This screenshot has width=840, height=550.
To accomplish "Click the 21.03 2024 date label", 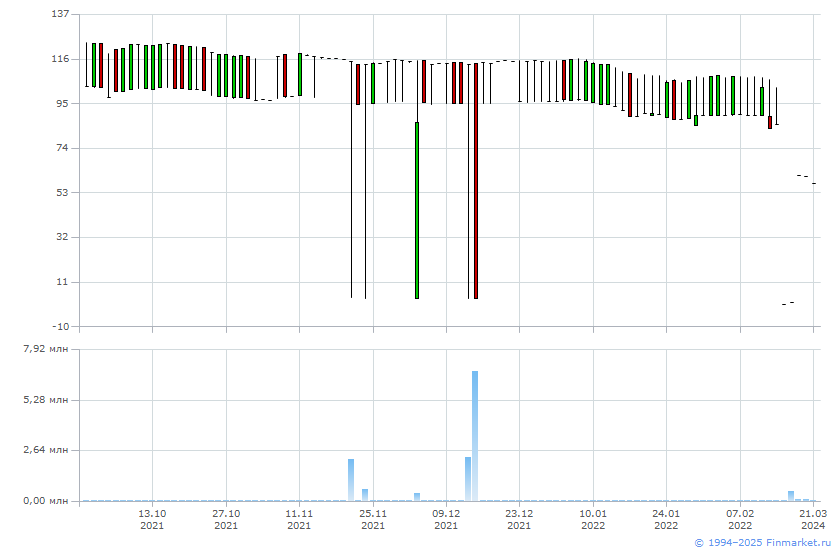I will click(813, 519).
